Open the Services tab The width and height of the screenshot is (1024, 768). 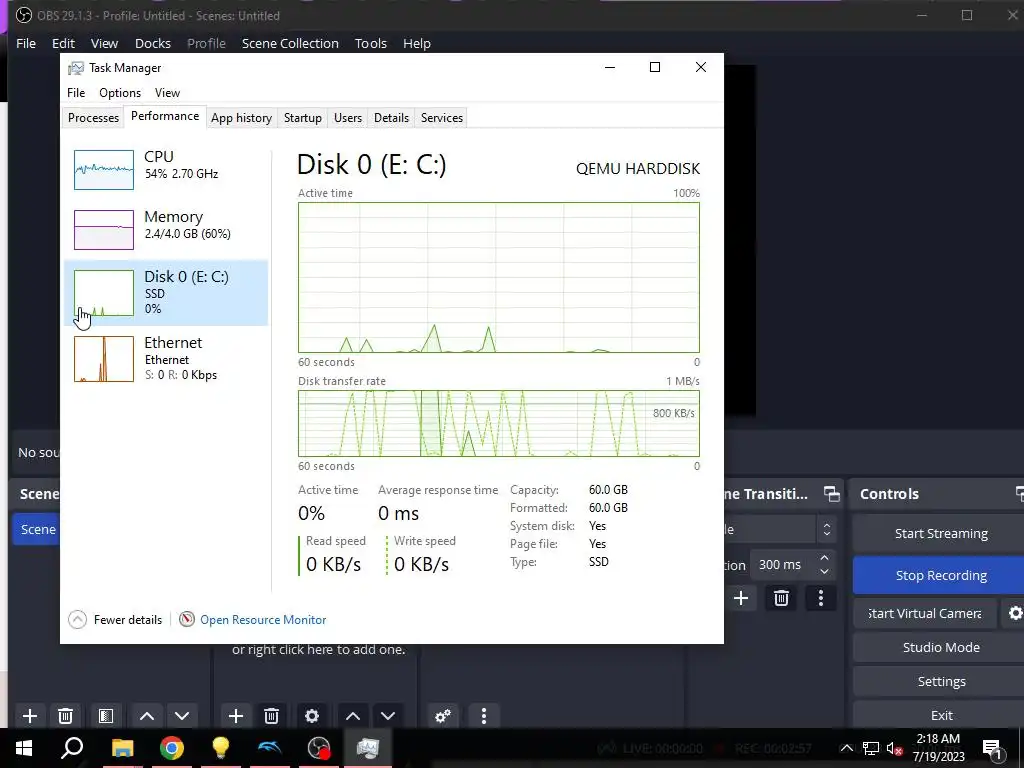441,118
